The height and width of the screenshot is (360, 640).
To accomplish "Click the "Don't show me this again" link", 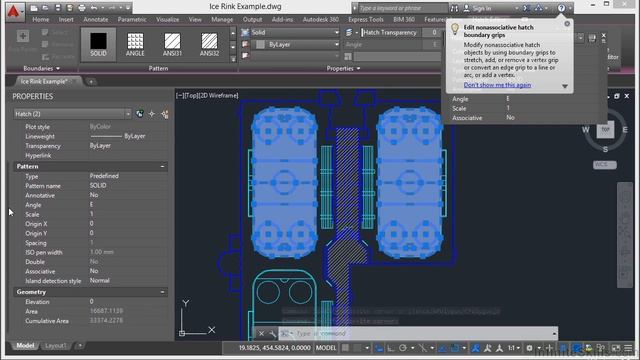I will click(497, 85).
